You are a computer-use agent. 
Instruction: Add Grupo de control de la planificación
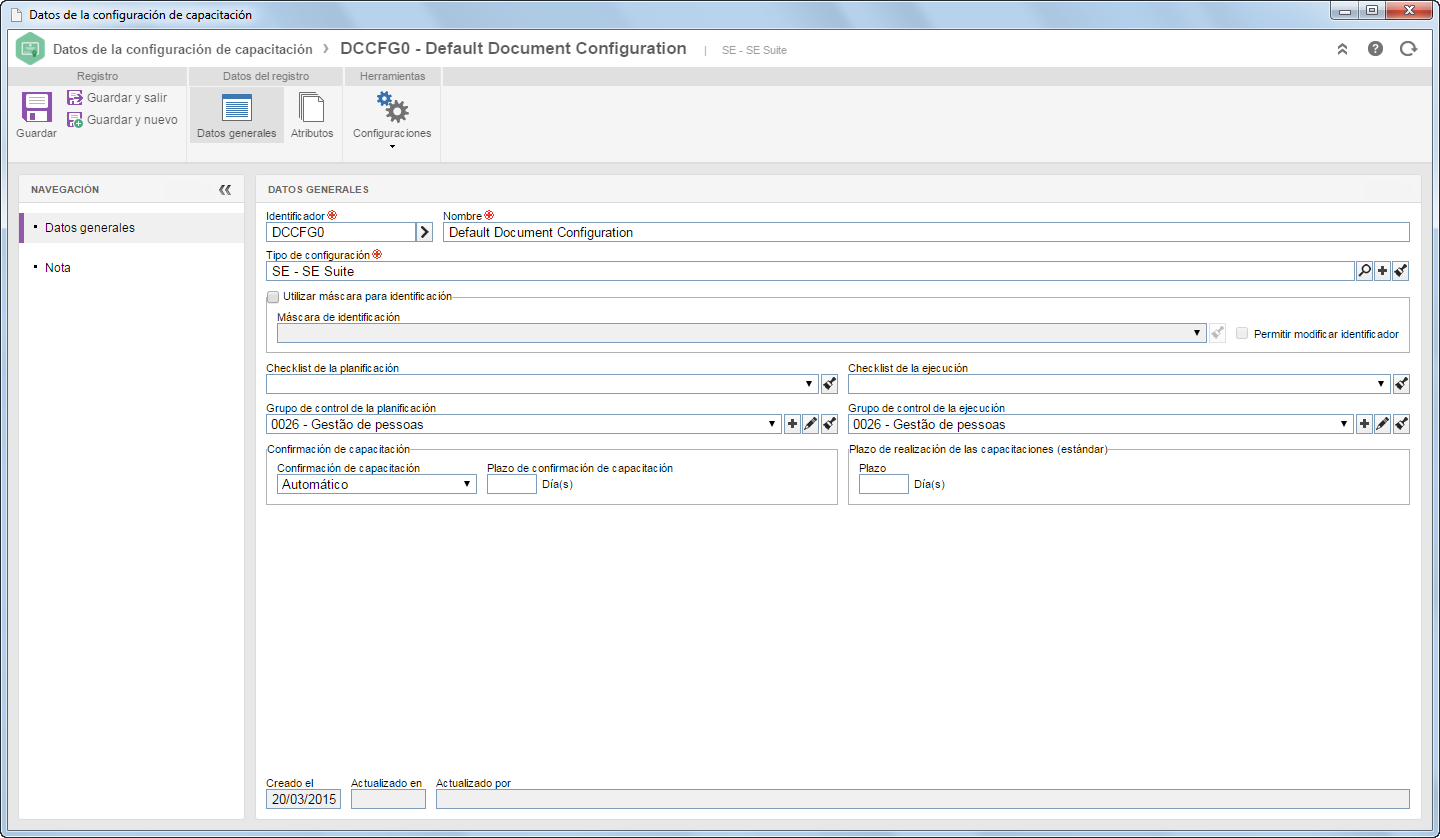[792, 424]
